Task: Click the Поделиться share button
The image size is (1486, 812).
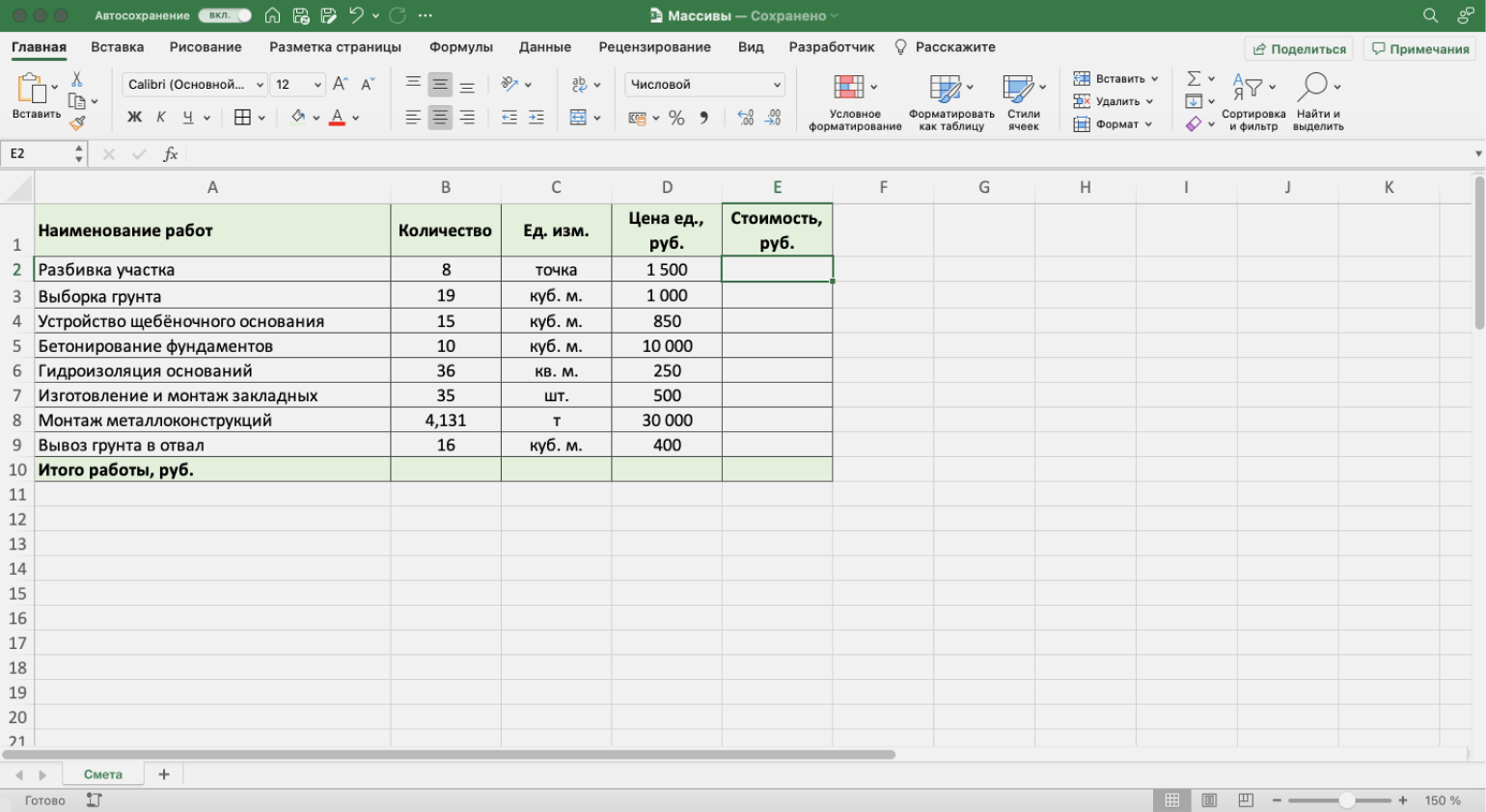Action: click(x=1299, y=49)
